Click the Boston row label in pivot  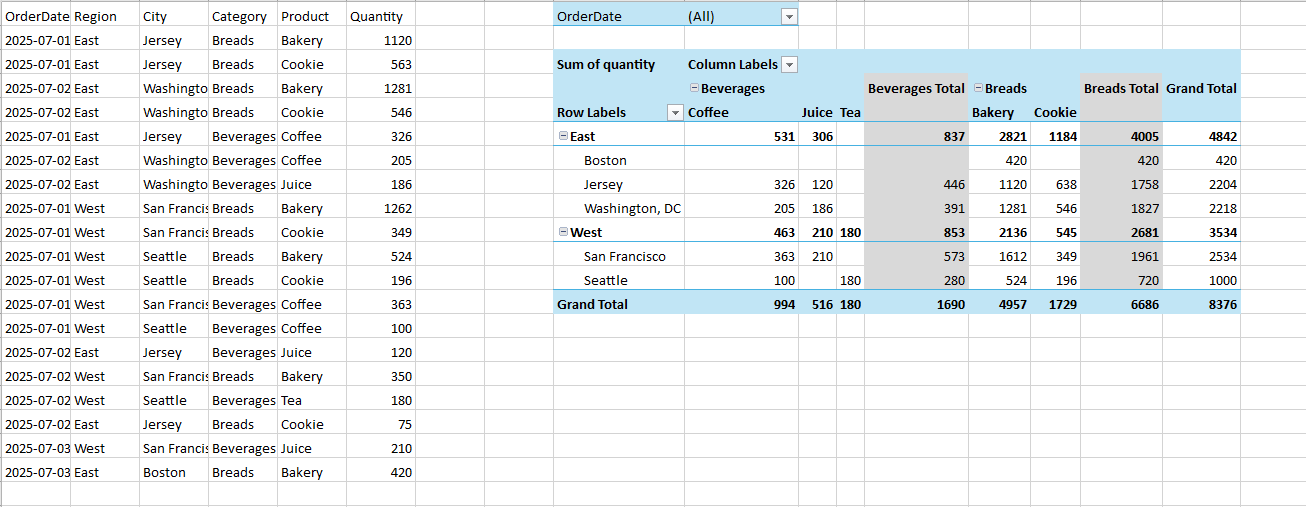coord(605,161)
